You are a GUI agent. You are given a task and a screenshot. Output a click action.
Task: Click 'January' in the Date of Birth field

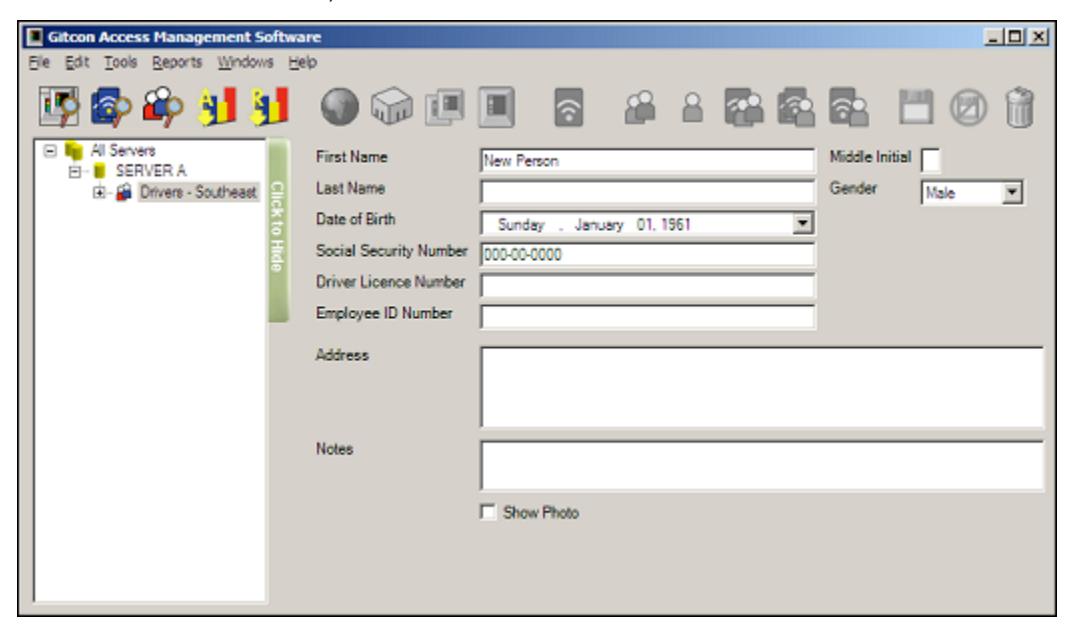598,225
